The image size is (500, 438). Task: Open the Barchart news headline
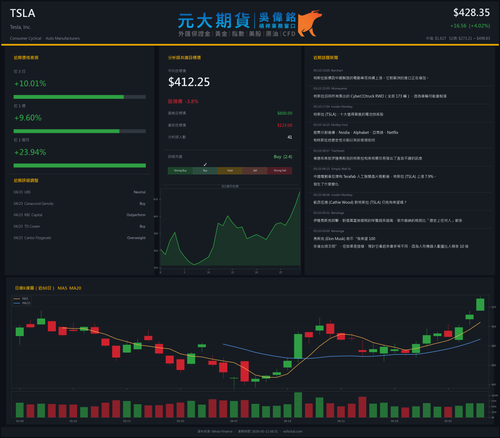(371, 78)
